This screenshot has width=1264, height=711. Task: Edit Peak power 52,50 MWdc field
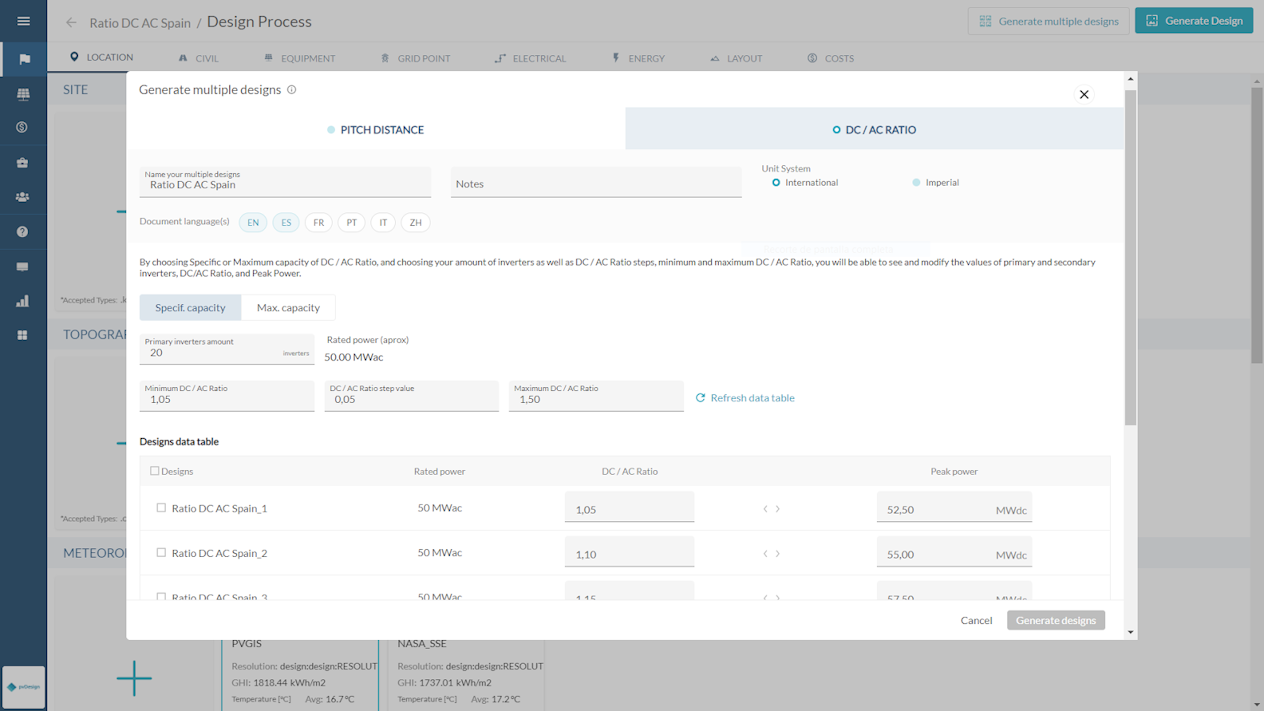[954, 507]
